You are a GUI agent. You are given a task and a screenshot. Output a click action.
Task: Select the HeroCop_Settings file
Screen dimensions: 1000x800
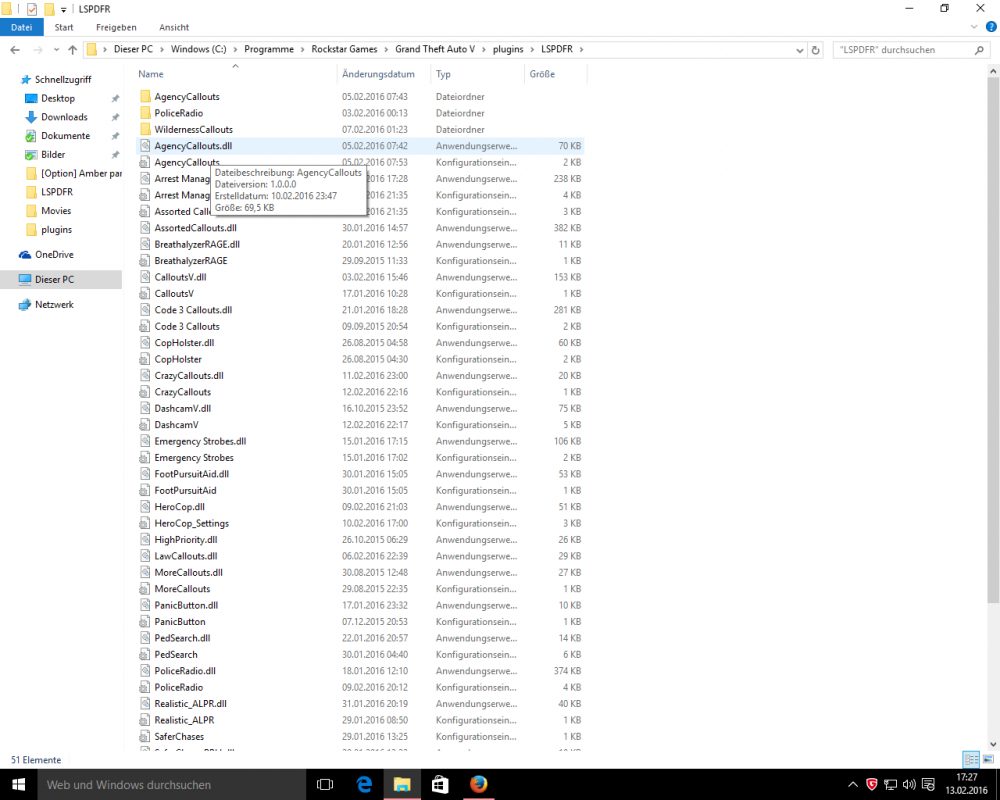pos(360,524)
